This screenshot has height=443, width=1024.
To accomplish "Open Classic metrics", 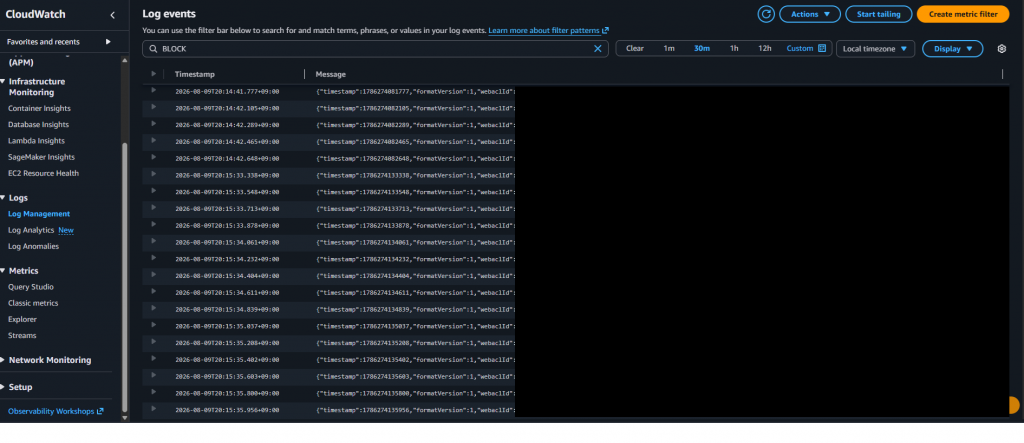I will point(33,303).
